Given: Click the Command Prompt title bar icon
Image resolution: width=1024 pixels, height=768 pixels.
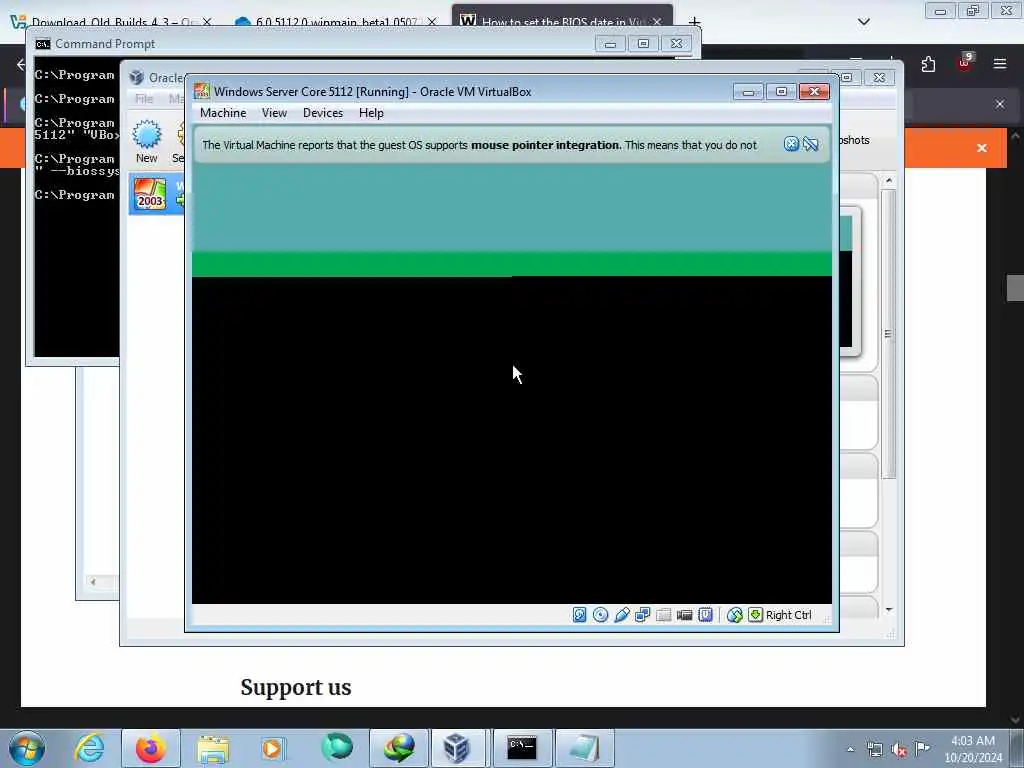Looking at the screenshot, I should 43,44.
